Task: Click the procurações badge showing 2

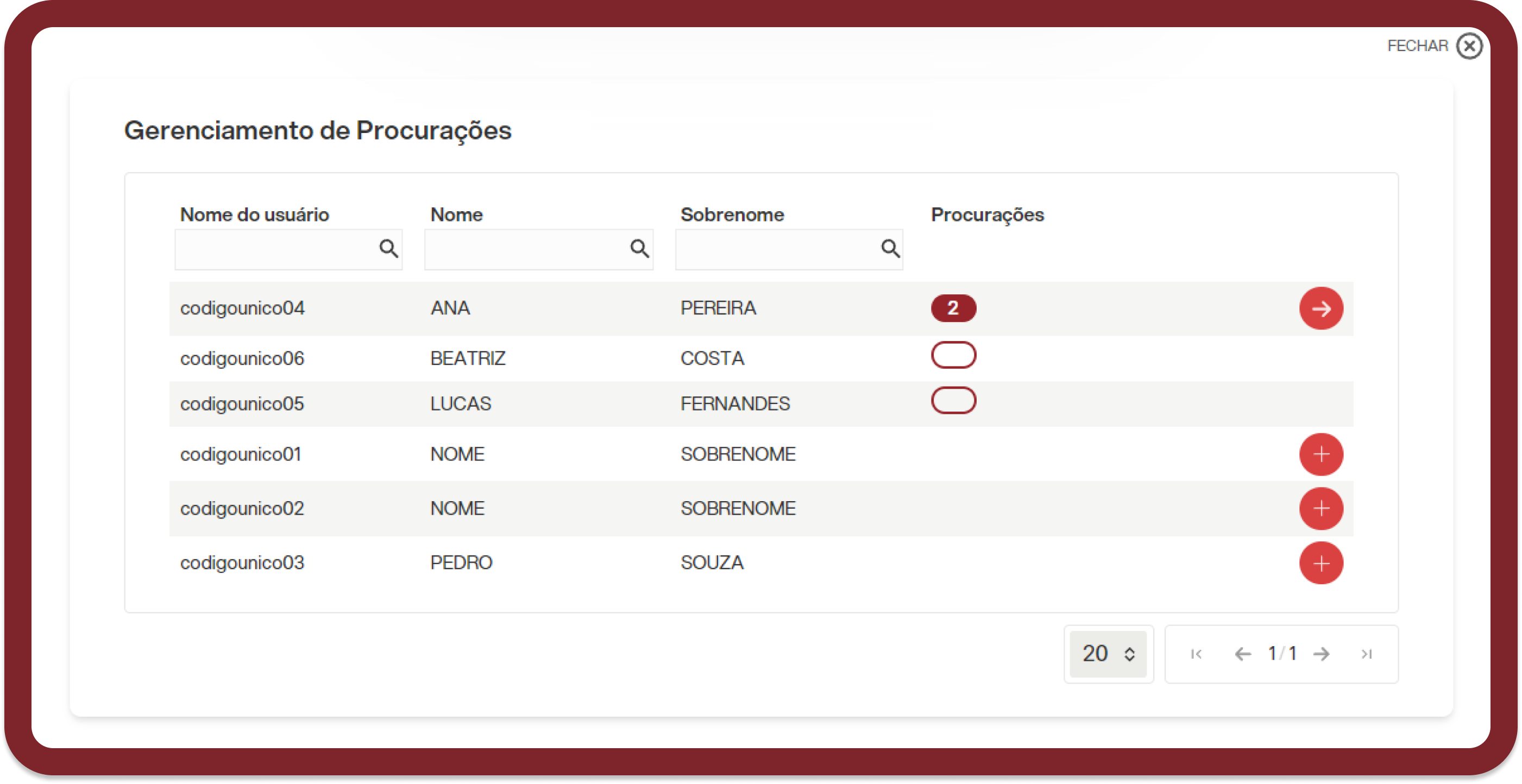Action: tap(953, 308)
